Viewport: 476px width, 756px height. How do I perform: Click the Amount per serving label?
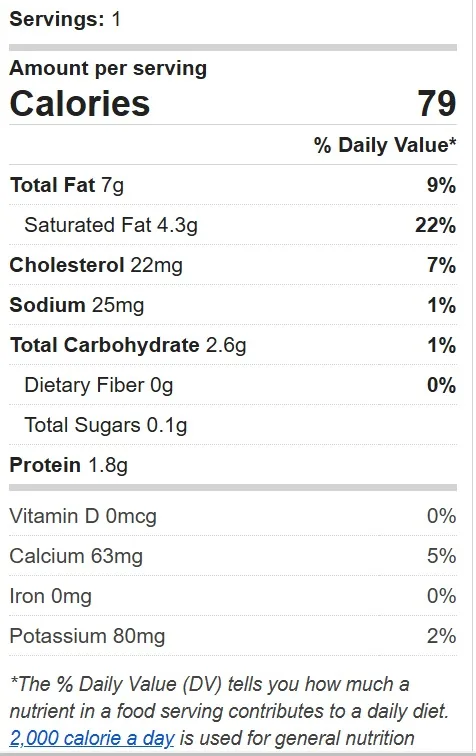coord(108,68)
